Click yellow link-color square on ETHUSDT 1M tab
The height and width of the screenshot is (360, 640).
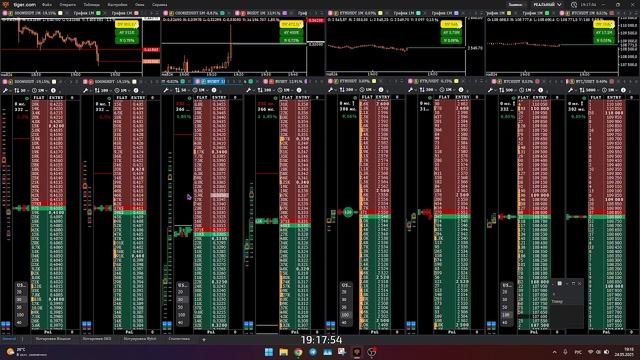[x=380, y=13]
